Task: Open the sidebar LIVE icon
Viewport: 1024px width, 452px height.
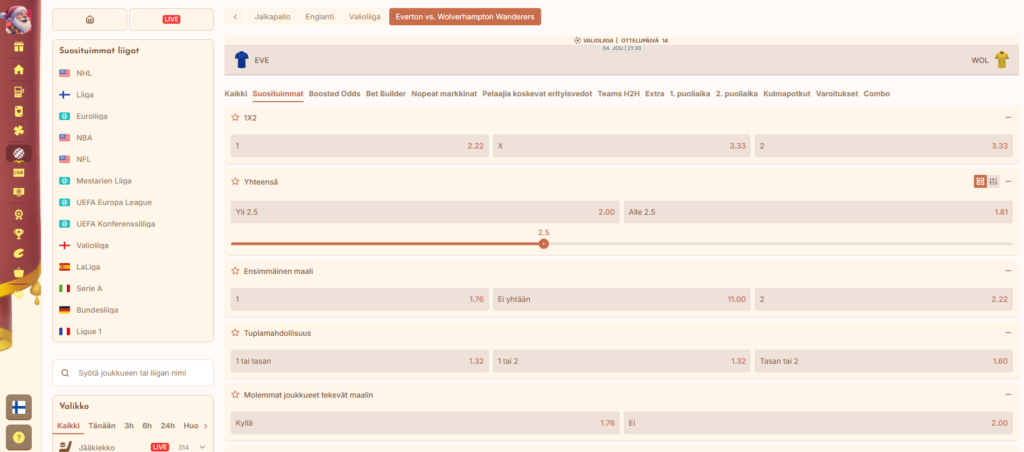Action: click(x=19, y=172)
